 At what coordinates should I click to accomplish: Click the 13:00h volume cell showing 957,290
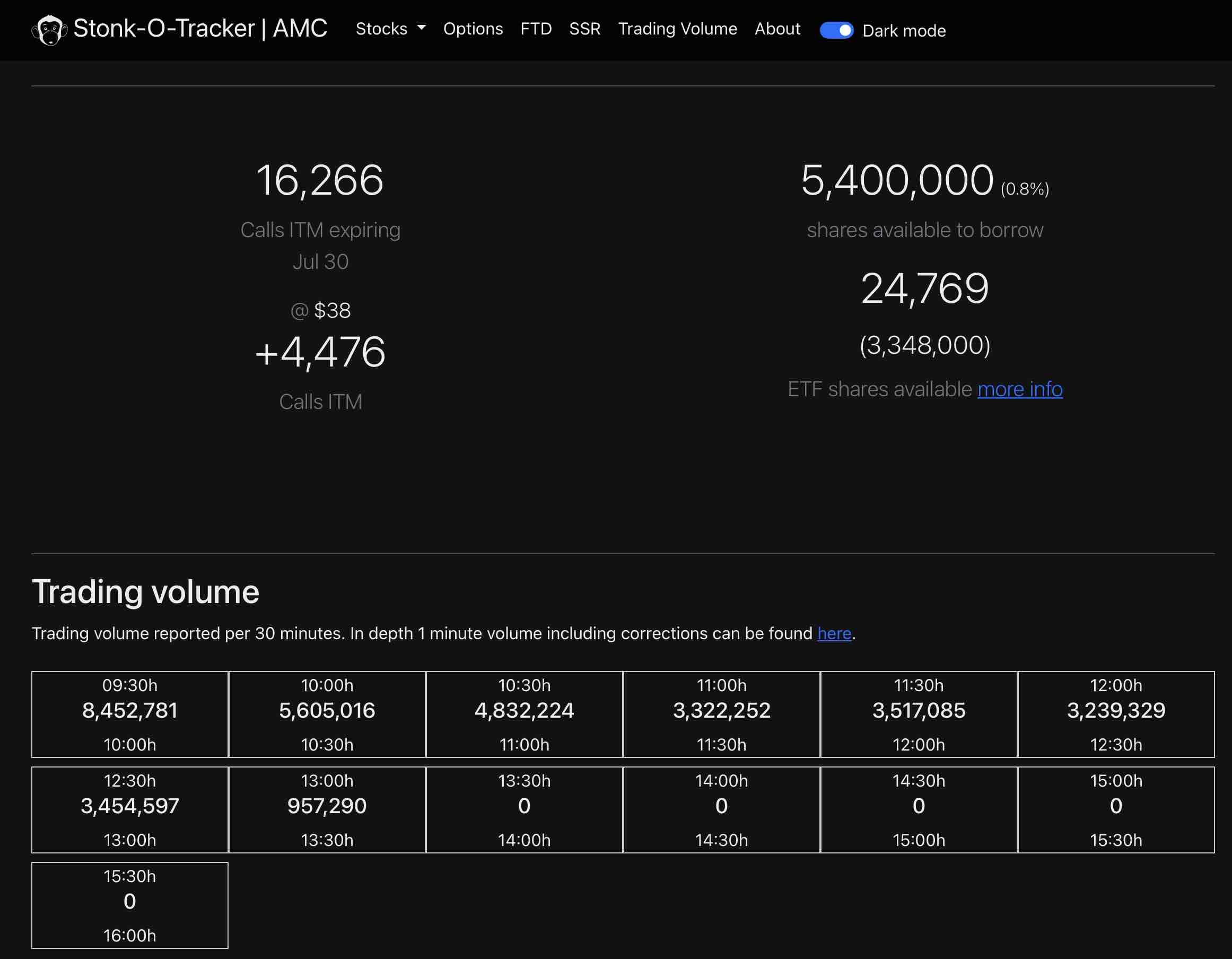[x=327, y=809]
